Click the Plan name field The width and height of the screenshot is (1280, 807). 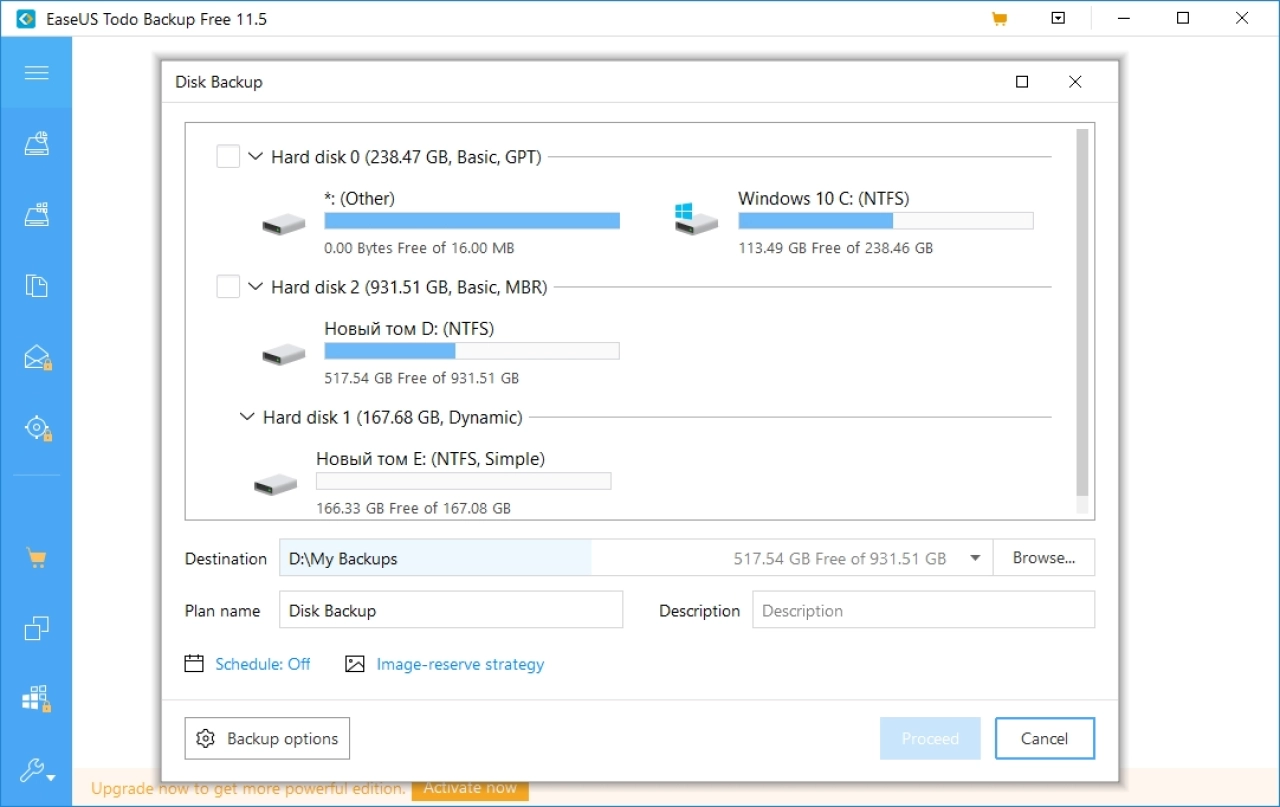click(451, 610)
